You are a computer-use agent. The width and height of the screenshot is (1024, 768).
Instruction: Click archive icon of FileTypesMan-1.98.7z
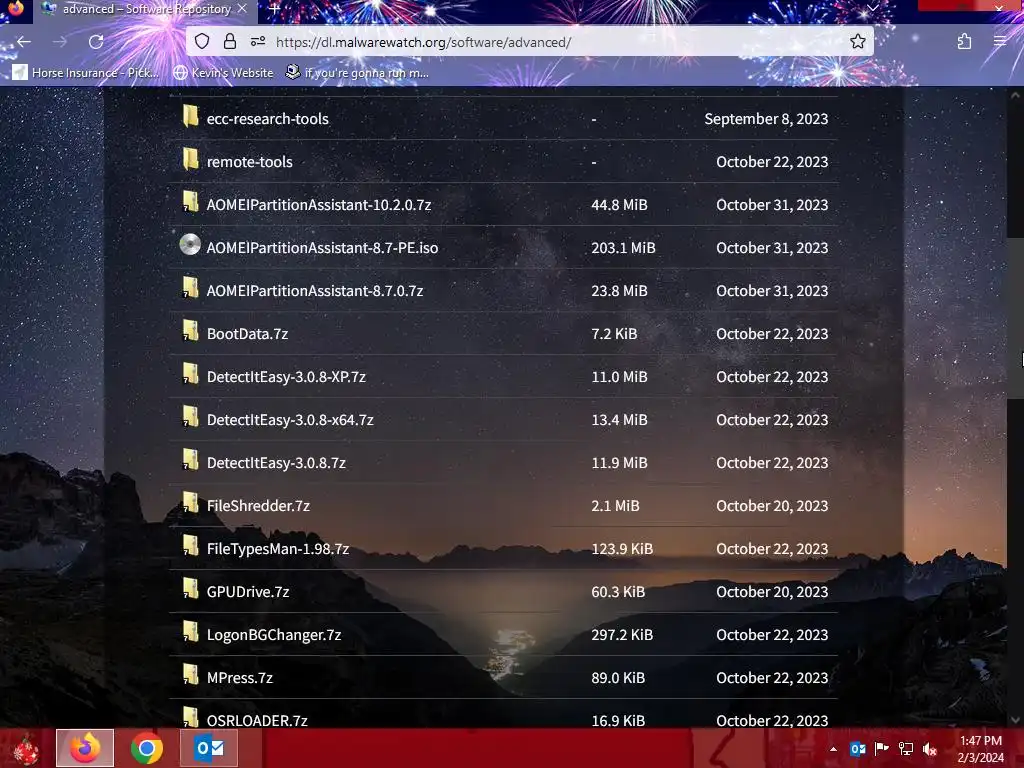pyautogui.click(x=190, y=547)
